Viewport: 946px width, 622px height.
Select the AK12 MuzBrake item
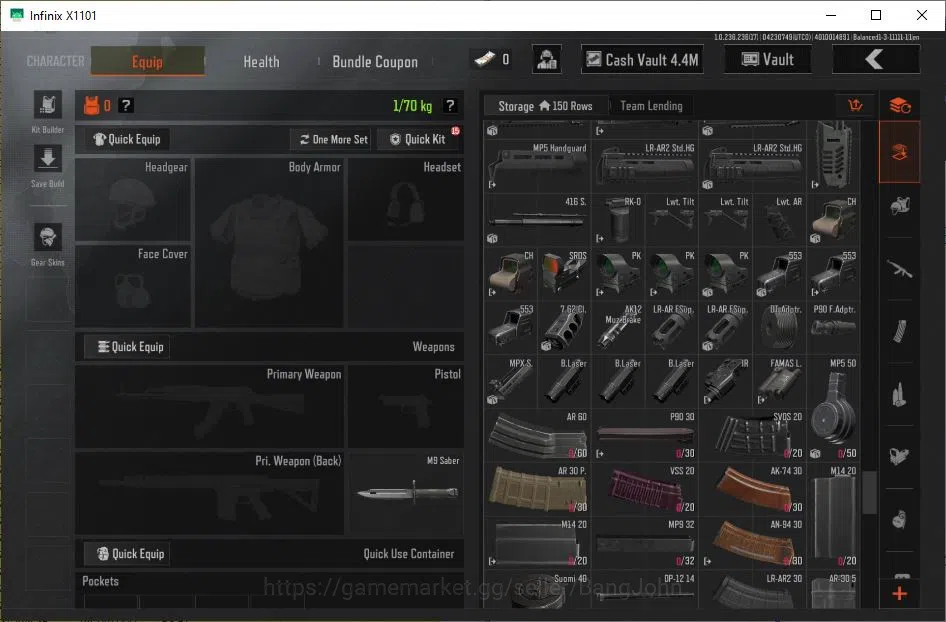click(x=618, y=327)
